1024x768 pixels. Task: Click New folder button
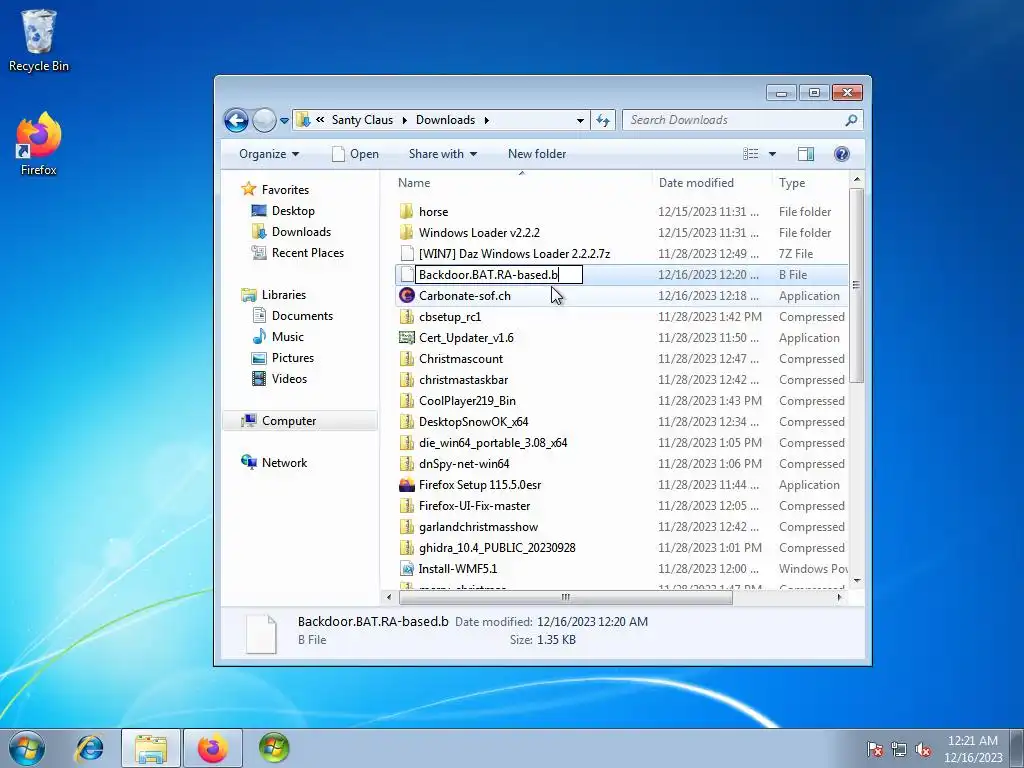coord(537,154)
